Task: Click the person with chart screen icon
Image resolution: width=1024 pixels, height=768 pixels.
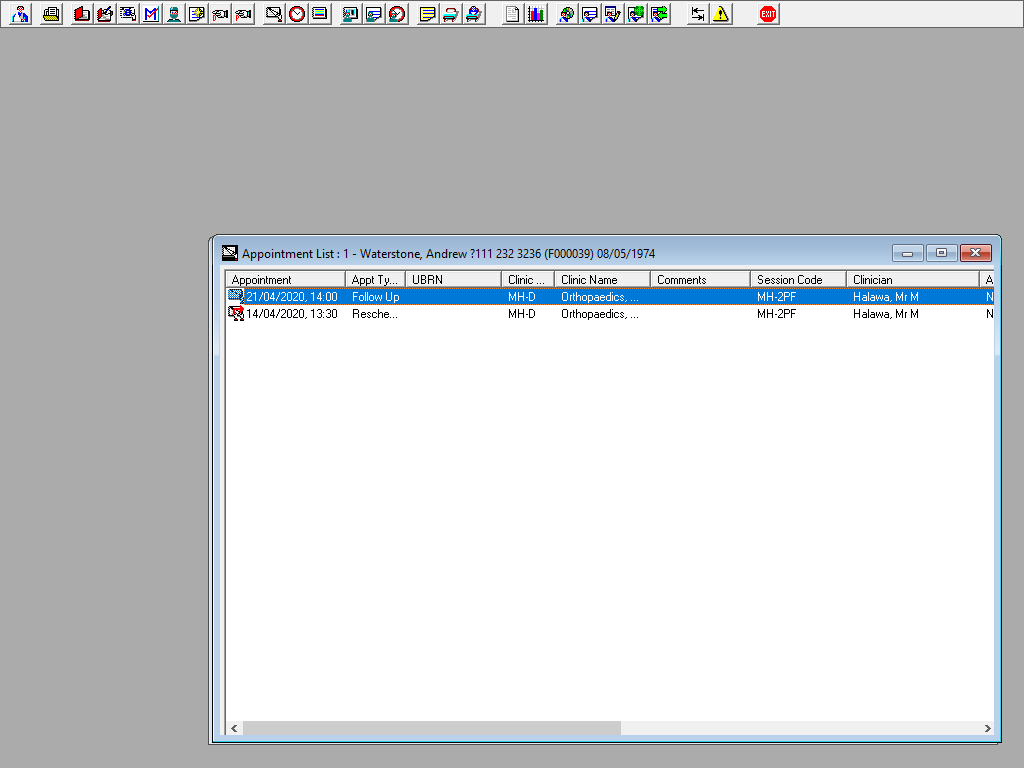Action: pyautogui.click(x=351, y=14)
